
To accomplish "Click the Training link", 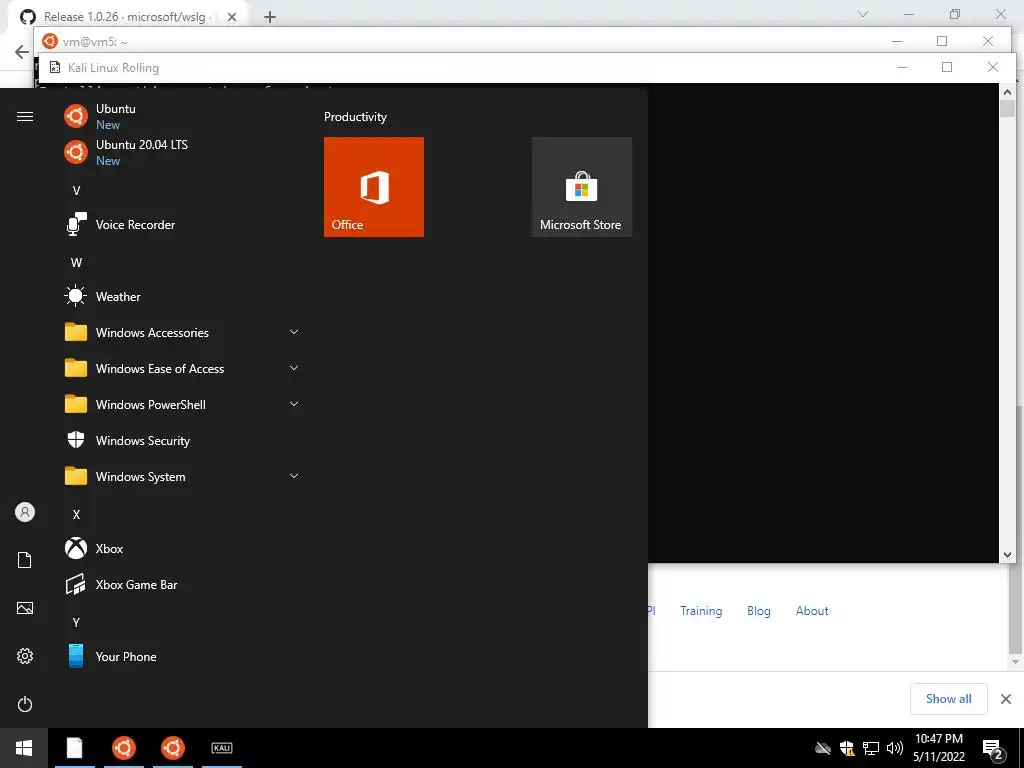I will click(701, 611).
